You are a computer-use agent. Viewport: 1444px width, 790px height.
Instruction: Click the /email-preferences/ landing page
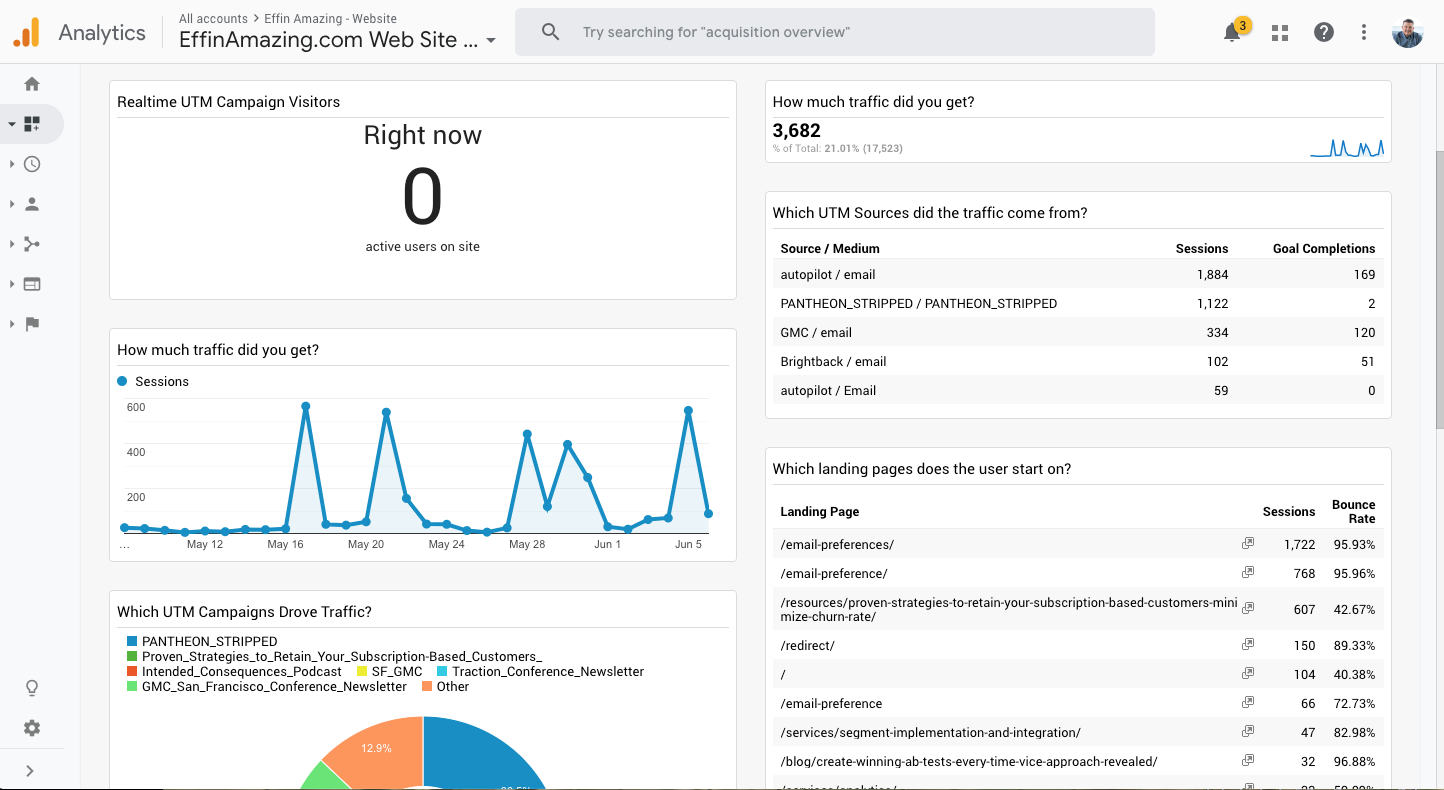tap(837, 544)
